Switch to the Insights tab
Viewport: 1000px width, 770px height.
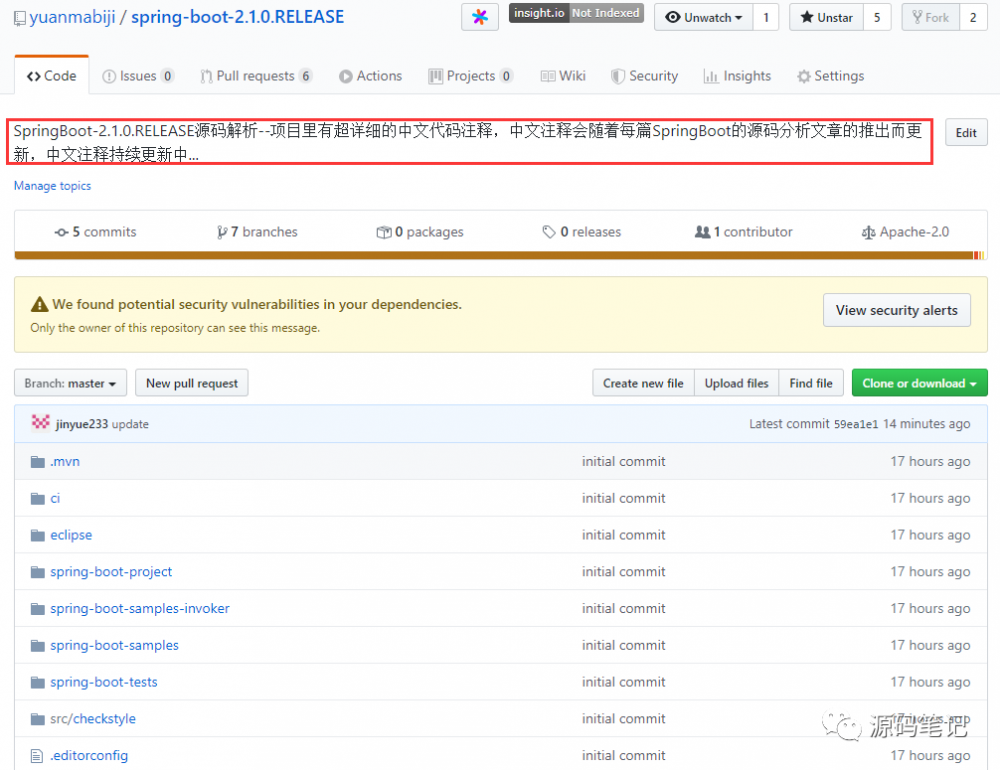[x=737, y=75]
